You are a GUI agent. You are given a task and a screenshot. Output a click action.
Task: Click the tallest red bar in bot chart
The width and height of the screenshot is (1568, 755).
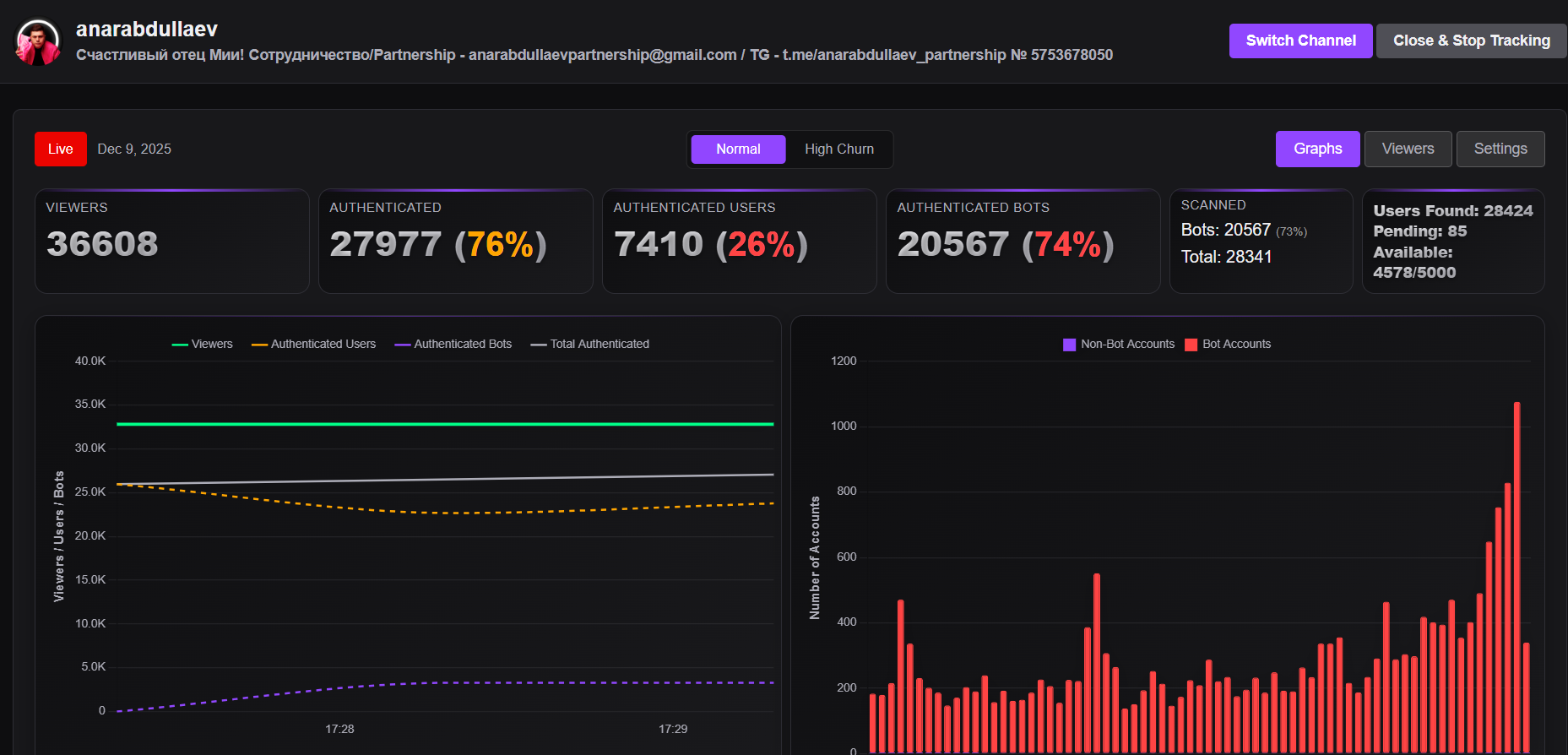pyautogui.click(x=1517, y=578)
